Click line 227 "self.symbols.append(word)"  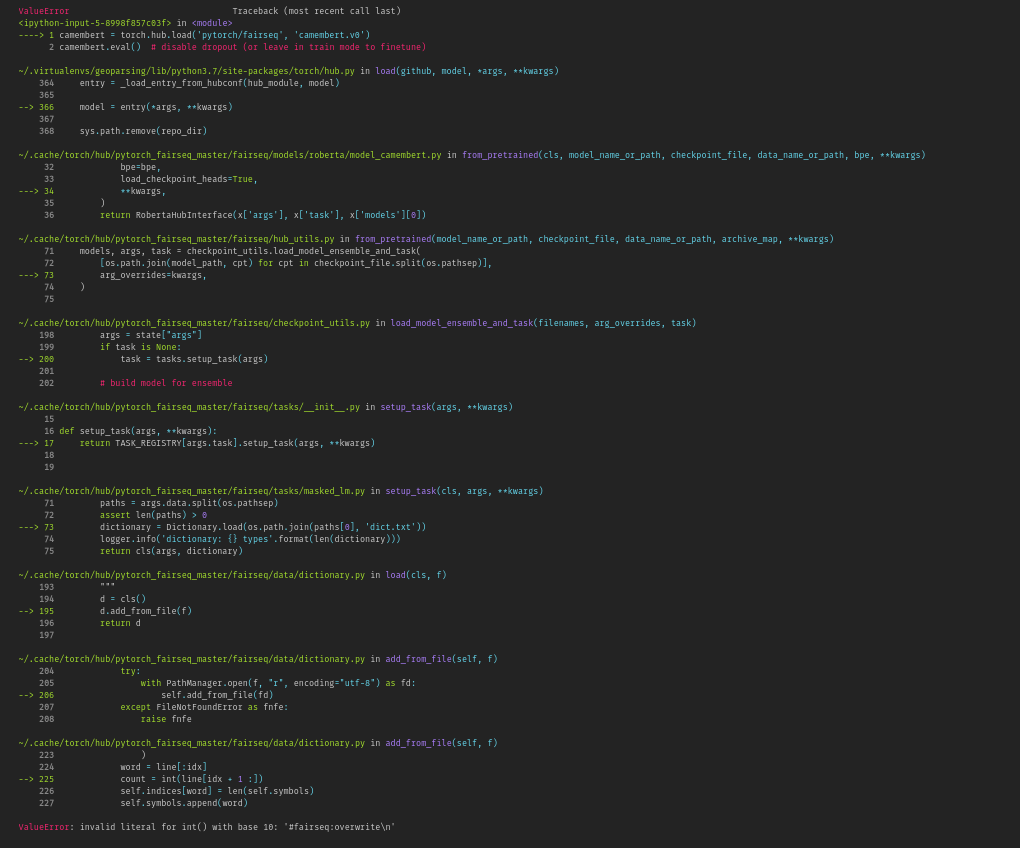184,803
